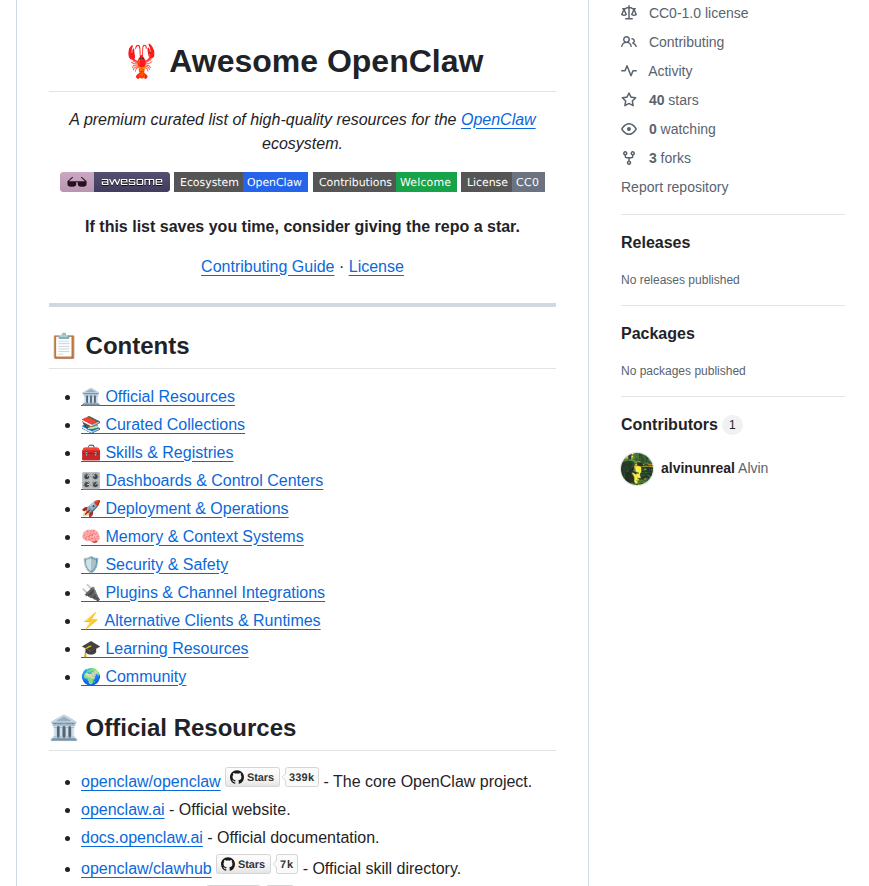The image size is (869, 886).
Task: Jump to Skills & Registries section
Action: click(x=158, y=453)
